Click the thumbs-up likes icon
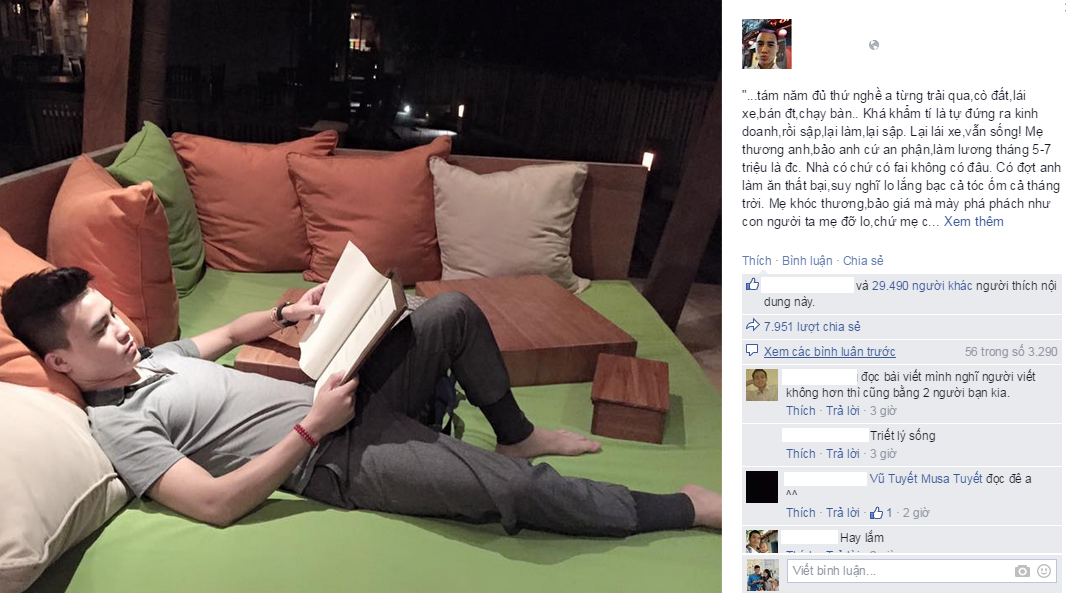1066x593 pixels. pos(752,284)
